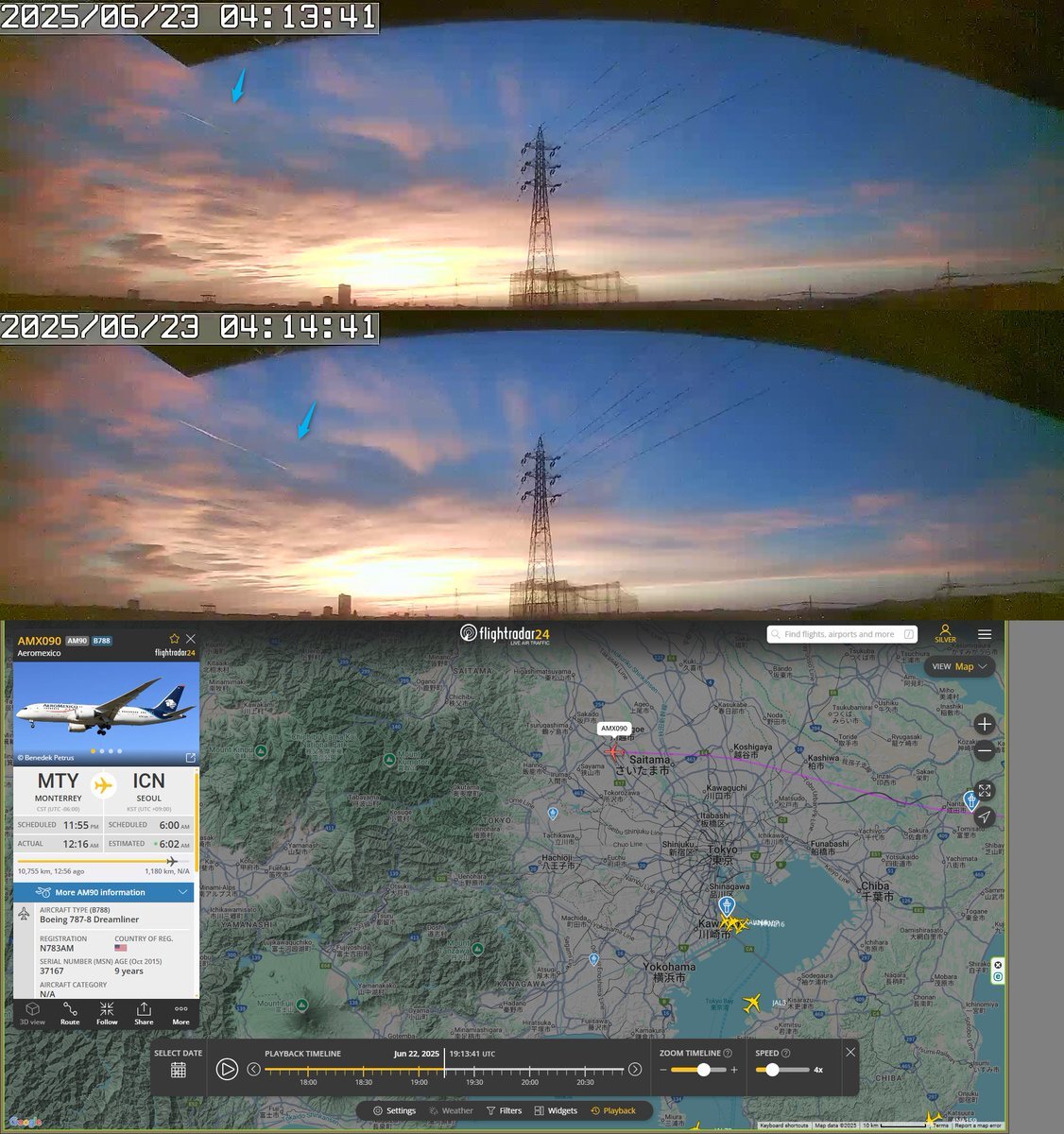Image resolution: width=1064 pixels, height=1134 pixels.
Task: Open the aircraft photo external link icon
Action: coord(190,758)
